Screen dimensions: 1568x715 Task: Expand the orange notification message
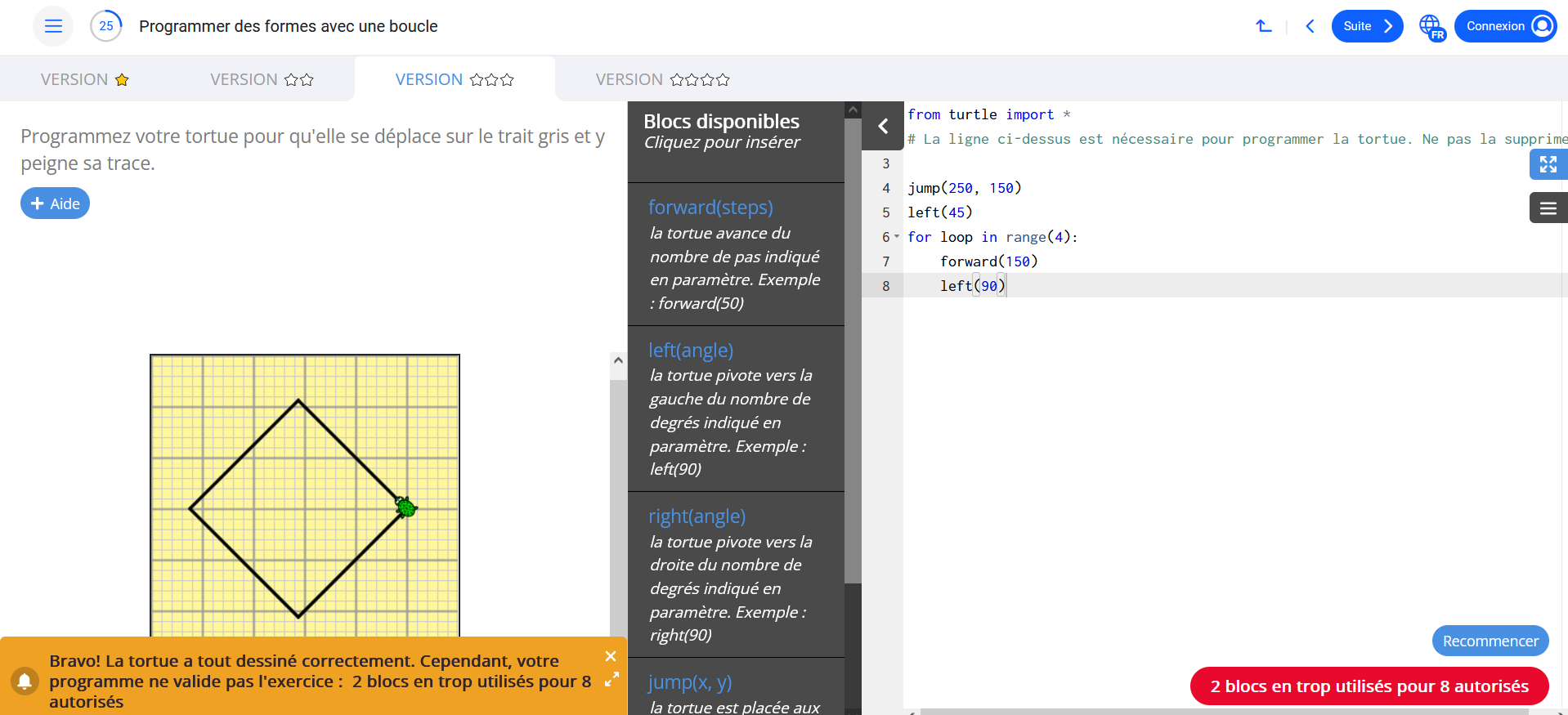tap(612, 679)
